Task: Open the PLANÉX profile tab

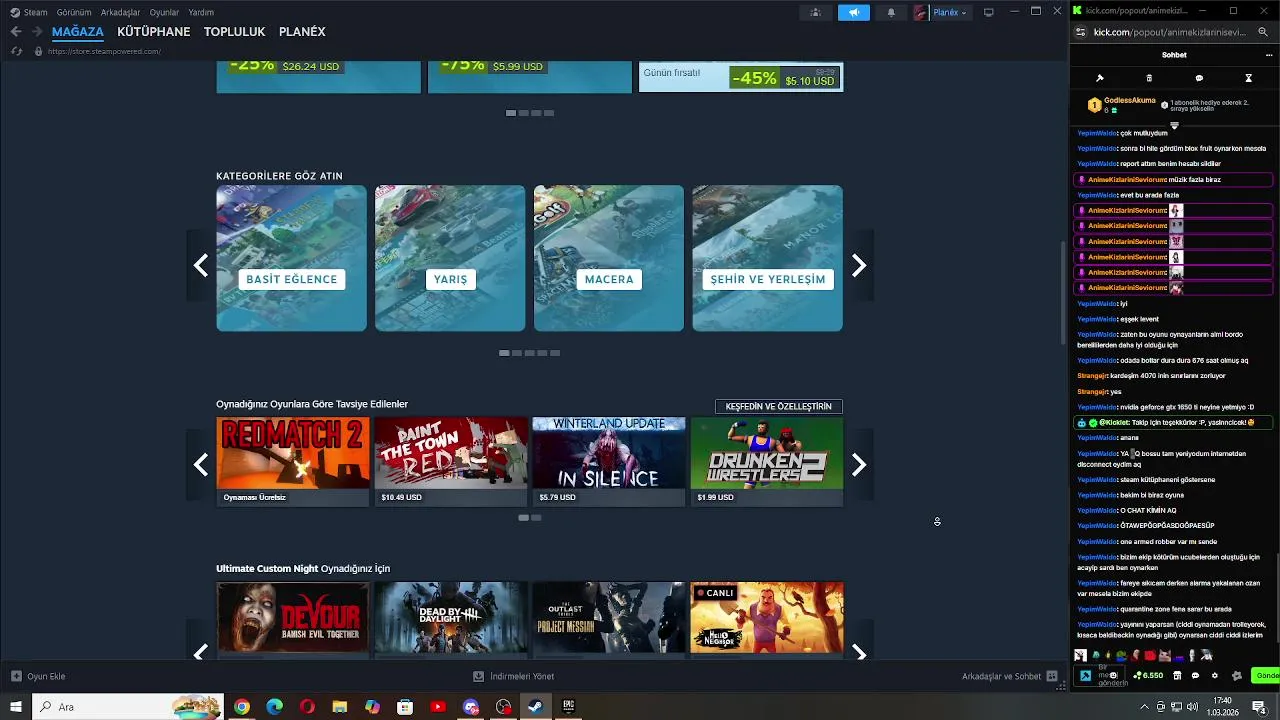Action: (x=302, y=32)
